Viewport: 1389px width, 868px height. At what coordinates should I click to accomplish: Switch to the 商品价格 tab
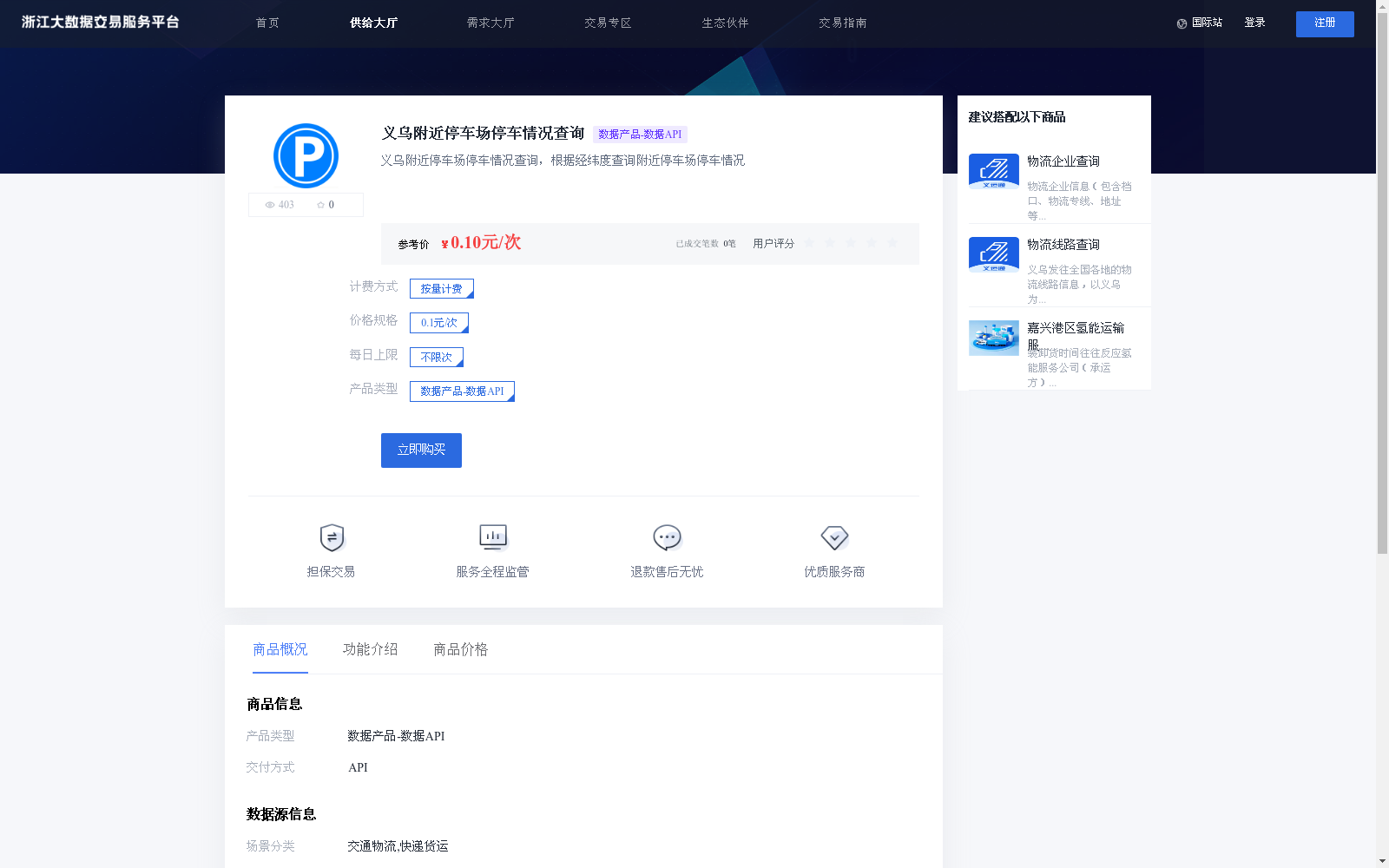click(461, 649)
